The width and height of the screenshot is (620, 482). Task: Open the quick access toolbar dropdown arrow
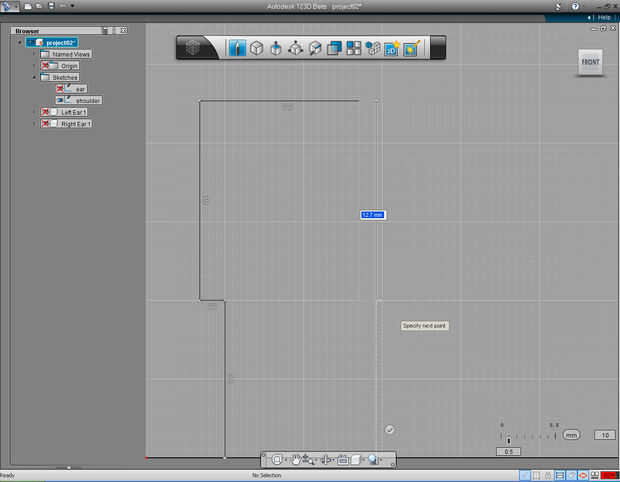click(x=72, y=6)
